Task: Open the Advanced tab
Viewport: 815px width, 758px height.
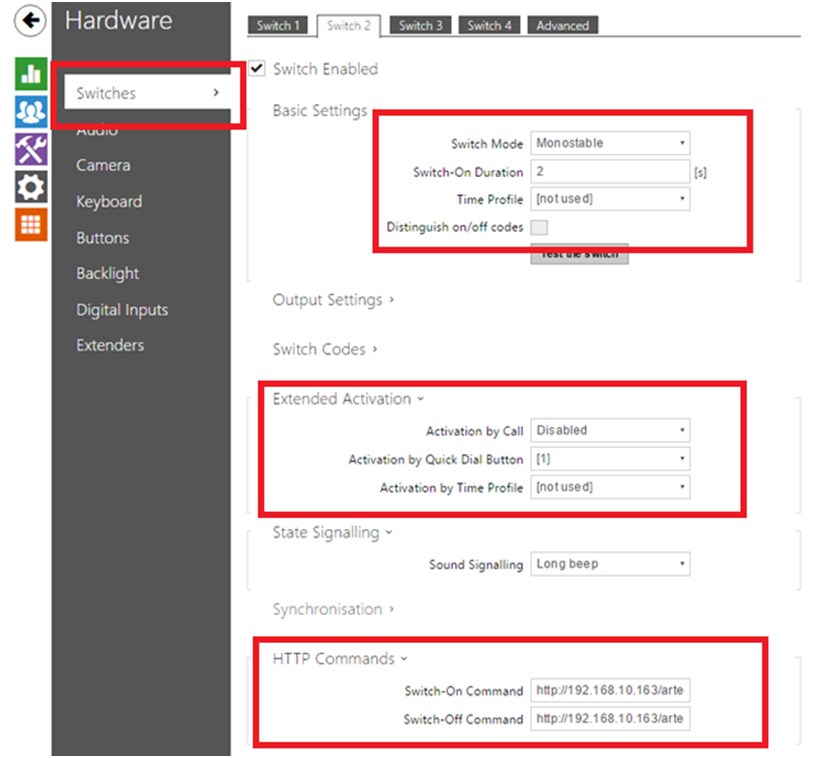Action: pos(562,26)
